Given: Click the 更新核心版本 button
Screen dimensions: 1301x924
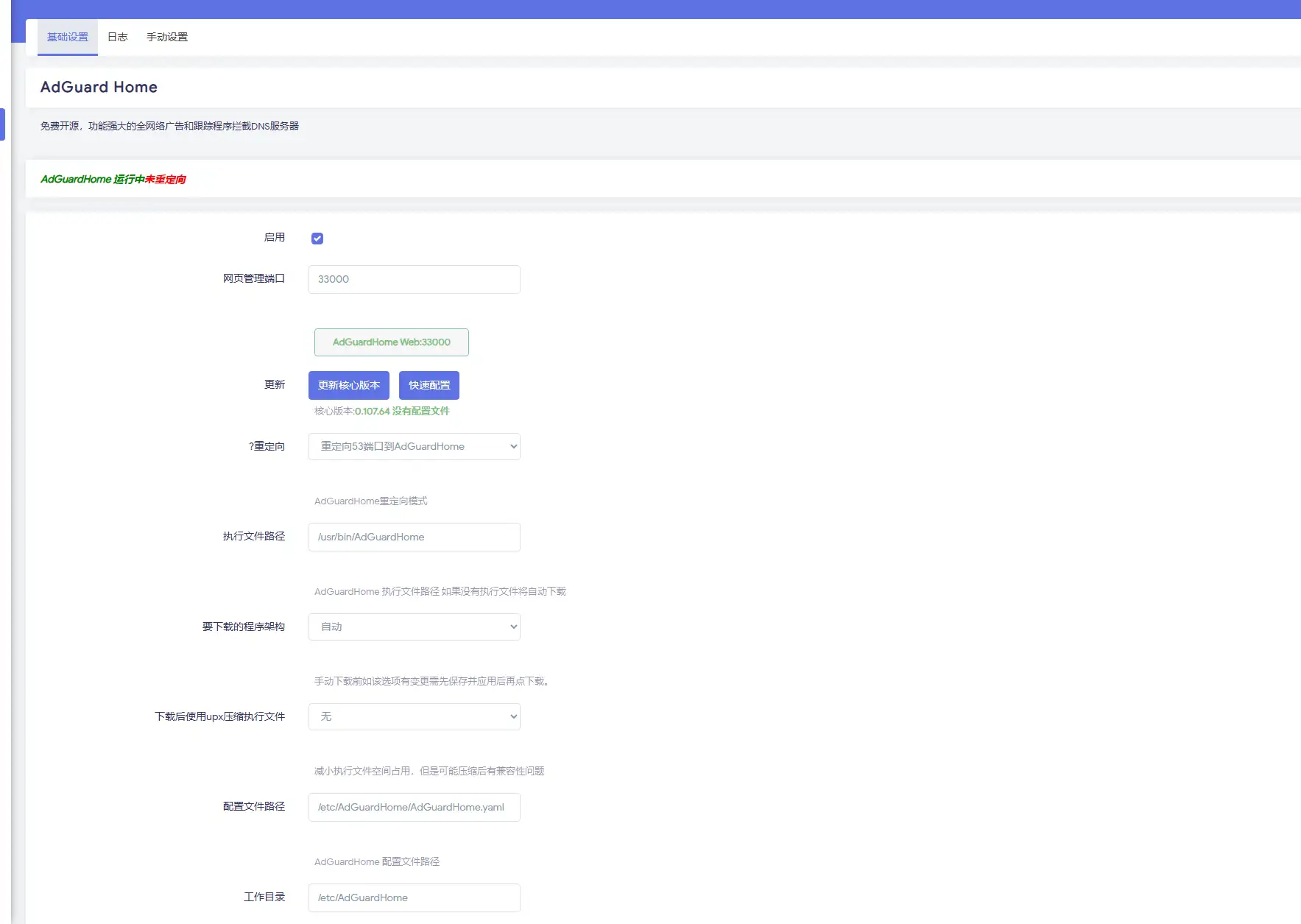Looking at the screenshot, I should 348,384.
